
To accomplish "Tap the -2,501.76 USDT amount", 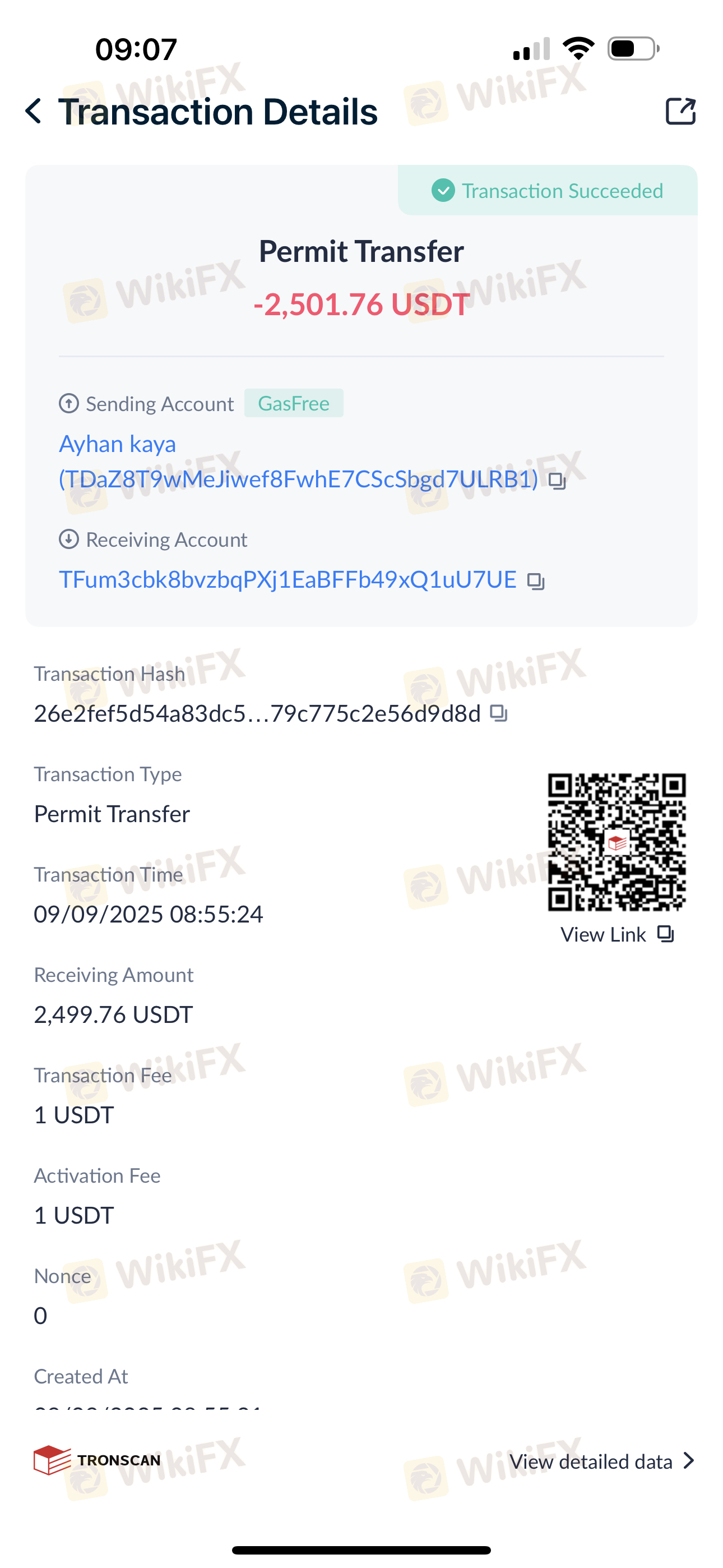I will tap(361, 304).
